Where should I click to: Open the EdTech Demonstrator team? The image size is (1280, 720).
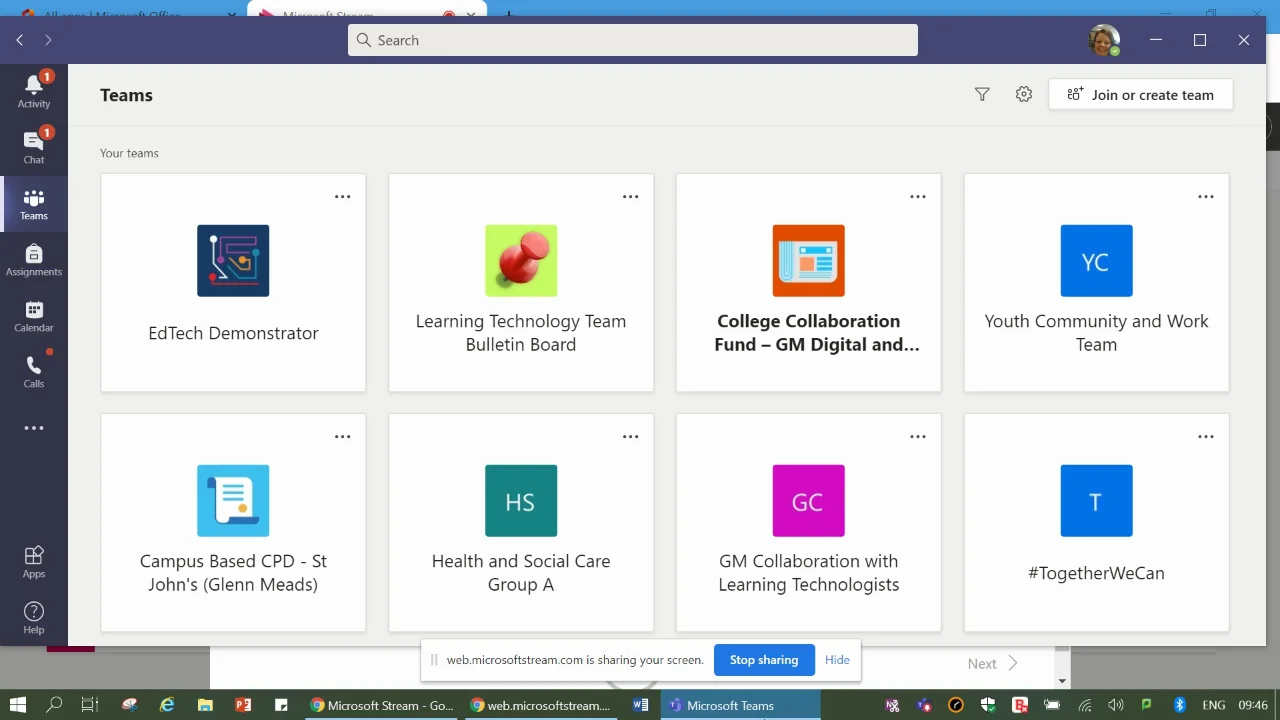[x=233, y=283]
